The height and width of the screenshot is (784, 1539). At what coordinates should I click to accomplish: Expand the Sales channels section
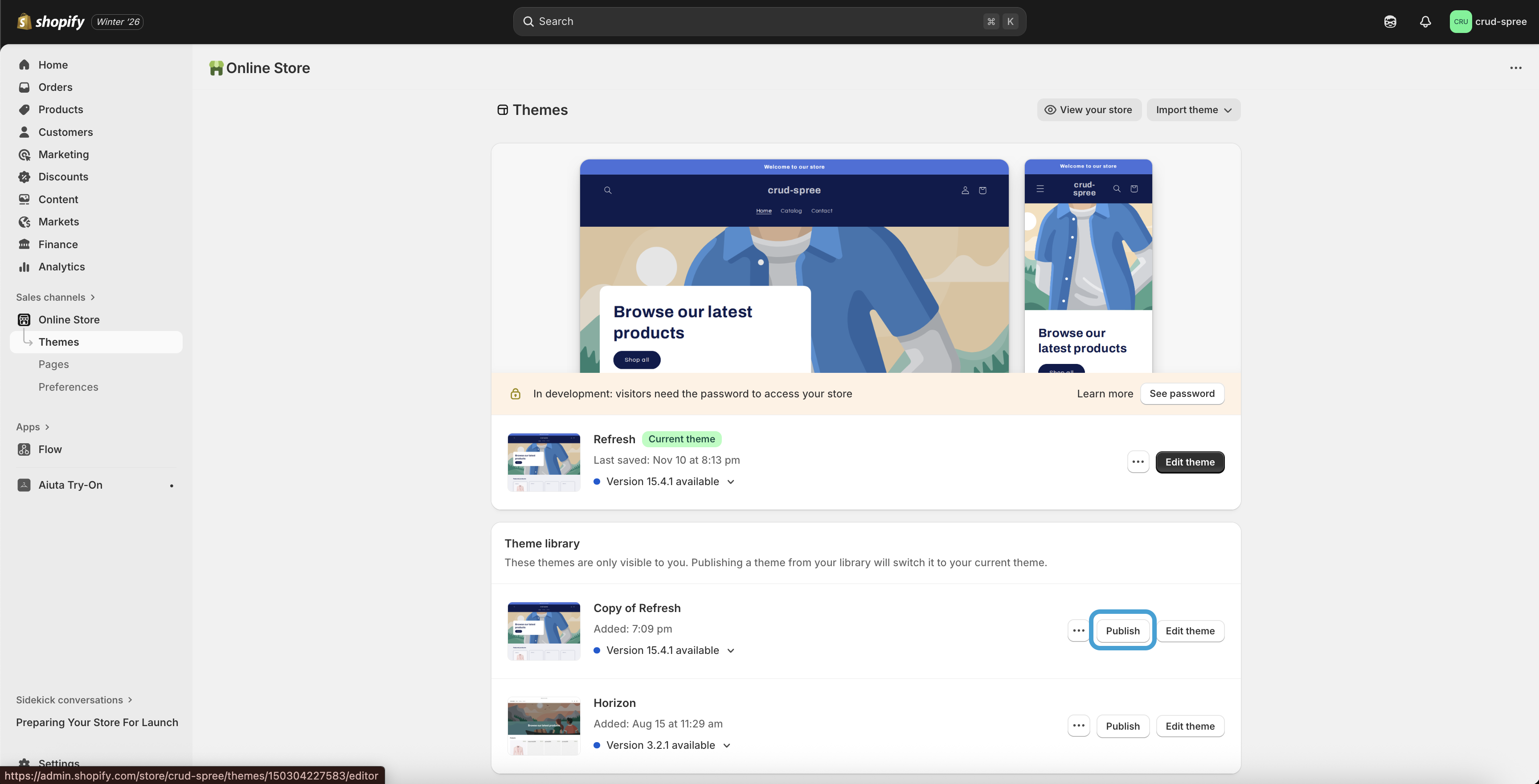pyautogui.click(x=56, y=298)
